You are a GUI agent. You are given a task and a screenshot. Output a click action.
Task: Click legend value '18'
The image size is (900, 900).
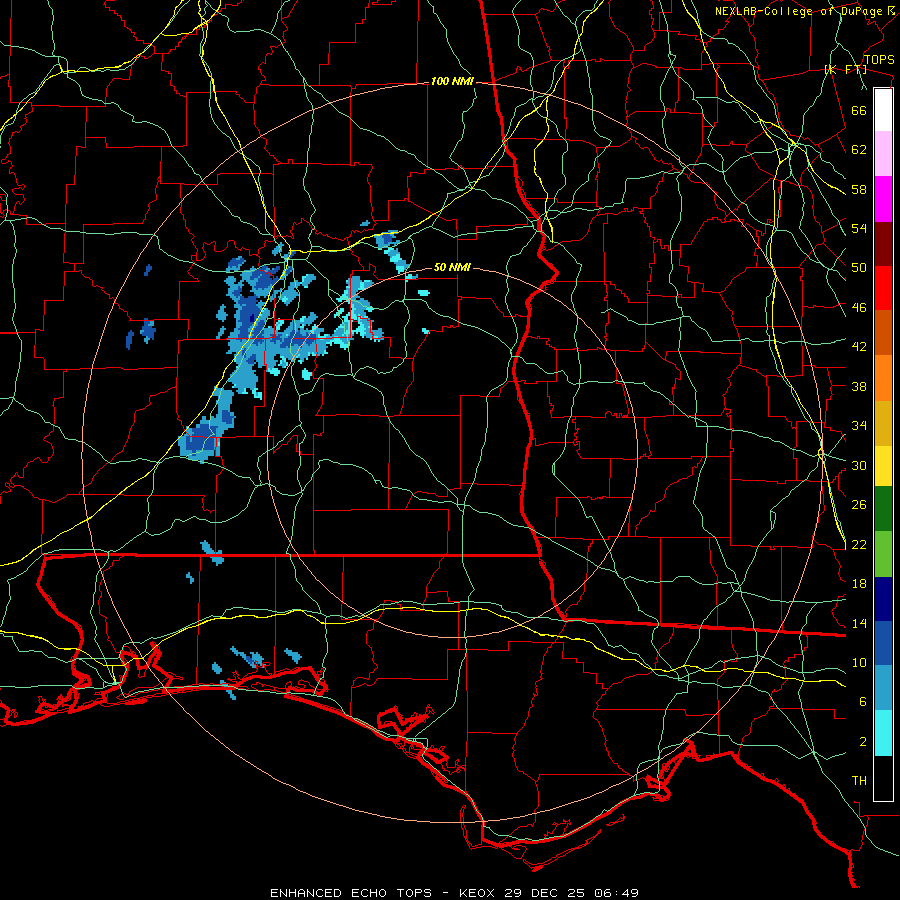tap(859, 584)
